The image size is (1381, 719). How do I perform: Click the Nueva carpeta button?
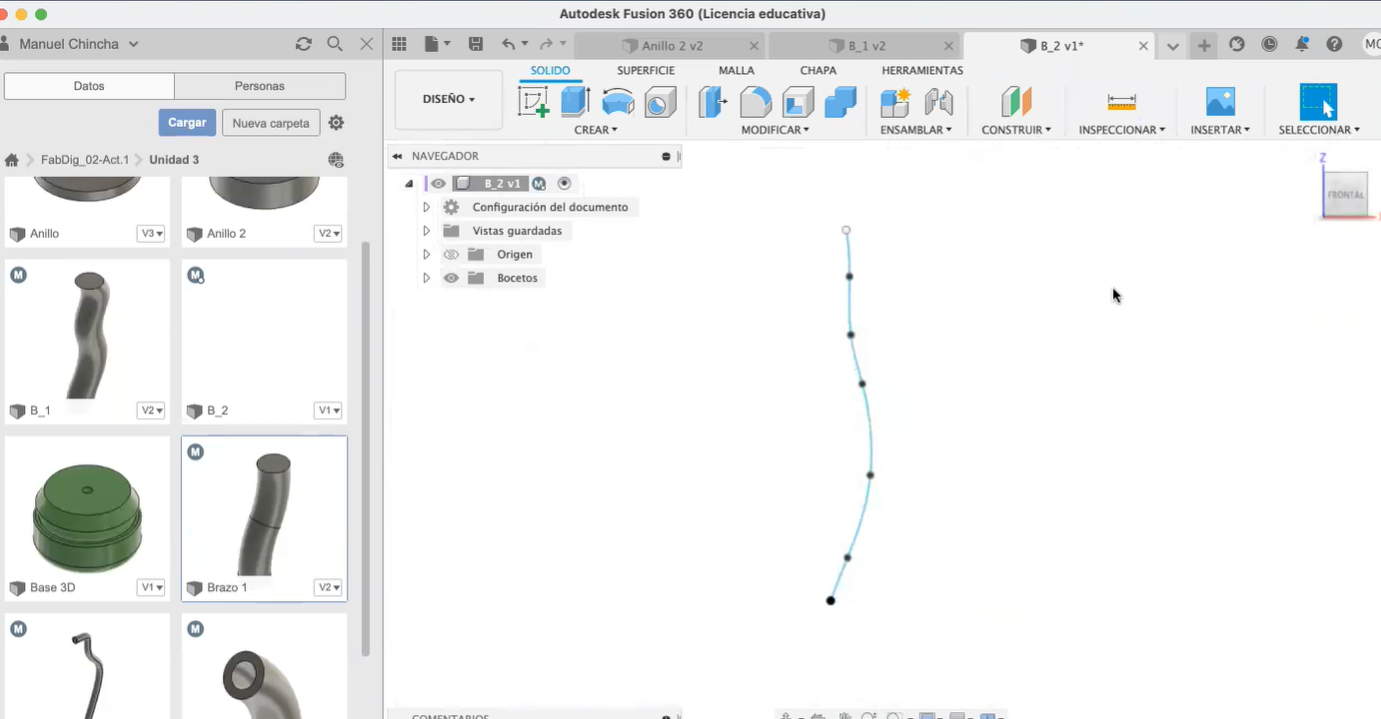tap(270, 122)
